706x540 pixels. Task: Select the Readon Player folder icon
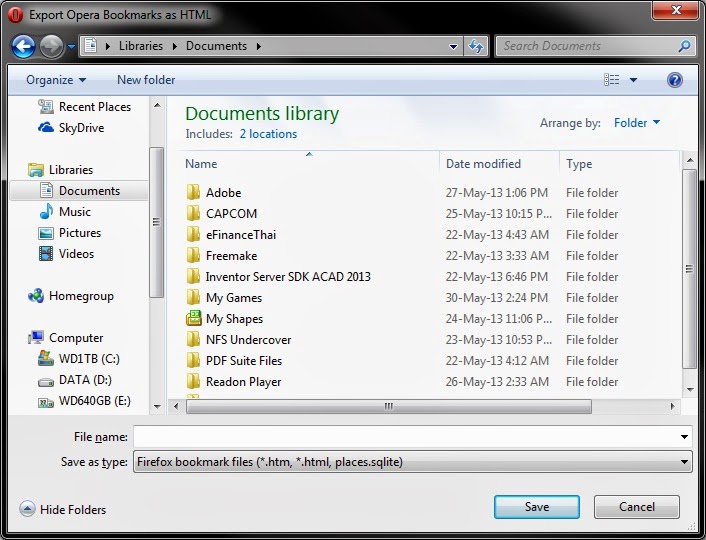[193, 381]
